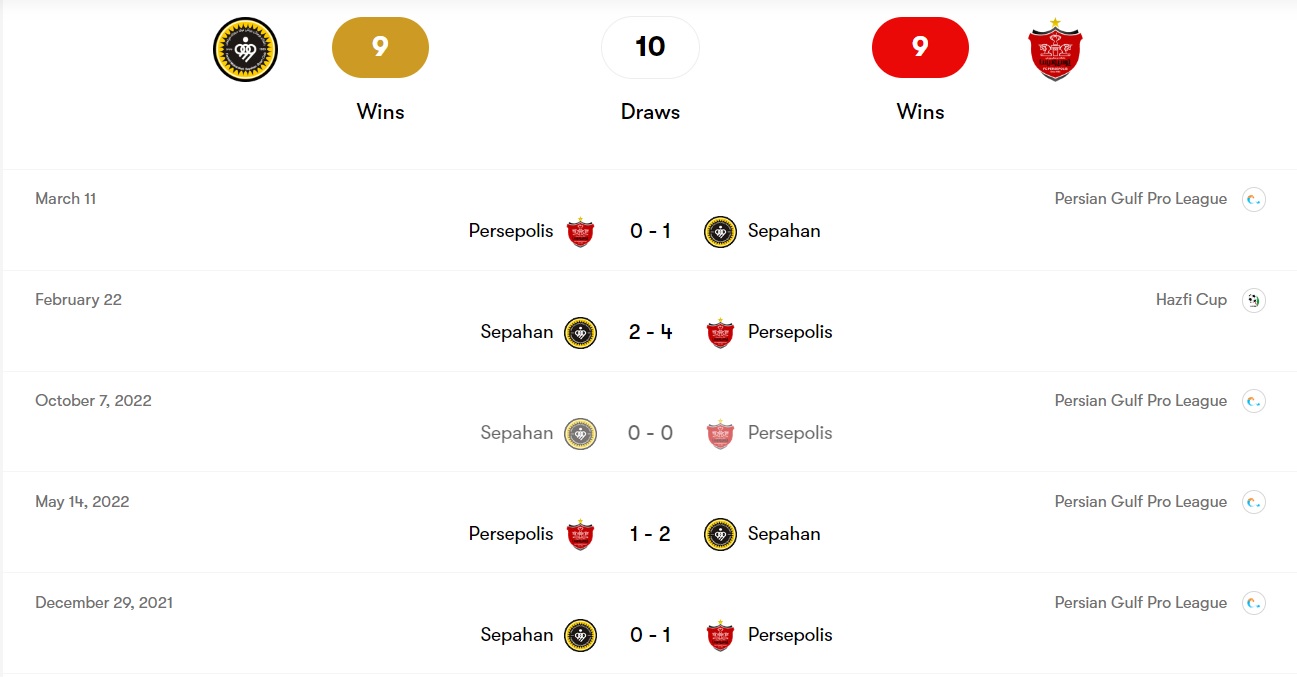The width and height of the screenshot is (1297, 677).
Task: Open the 2 - 4 score of the Hazfi Cup match
Action: click(650, 332)
